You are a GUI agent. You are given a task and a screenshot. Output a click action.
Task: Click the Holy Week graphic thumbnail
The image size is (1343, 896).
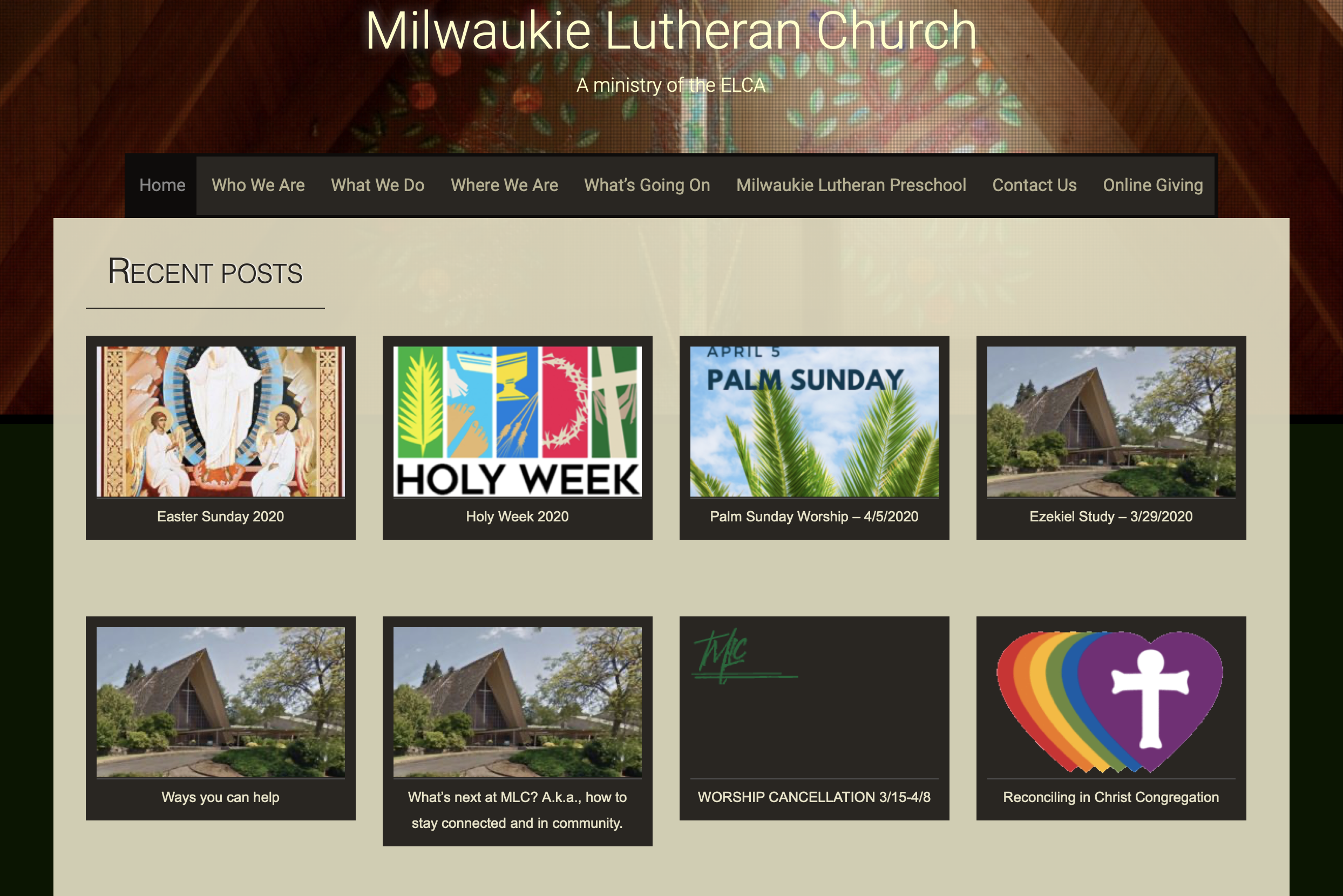pyautogui.click(x=517, y=421)
